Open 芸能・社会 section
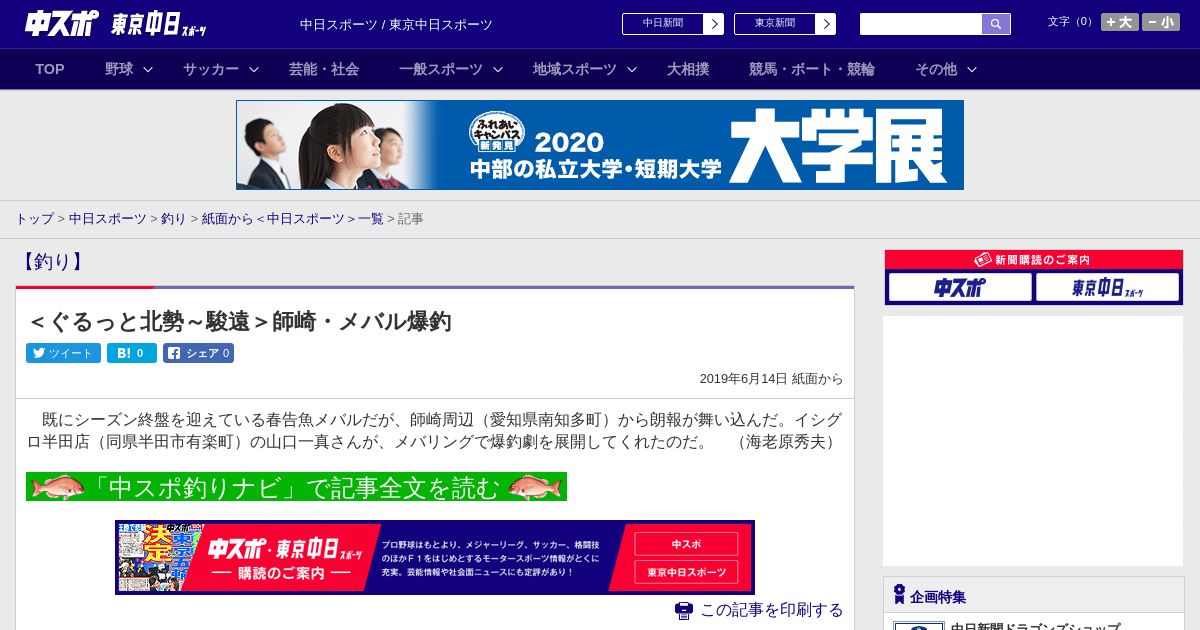 click(x=324, y=69)
